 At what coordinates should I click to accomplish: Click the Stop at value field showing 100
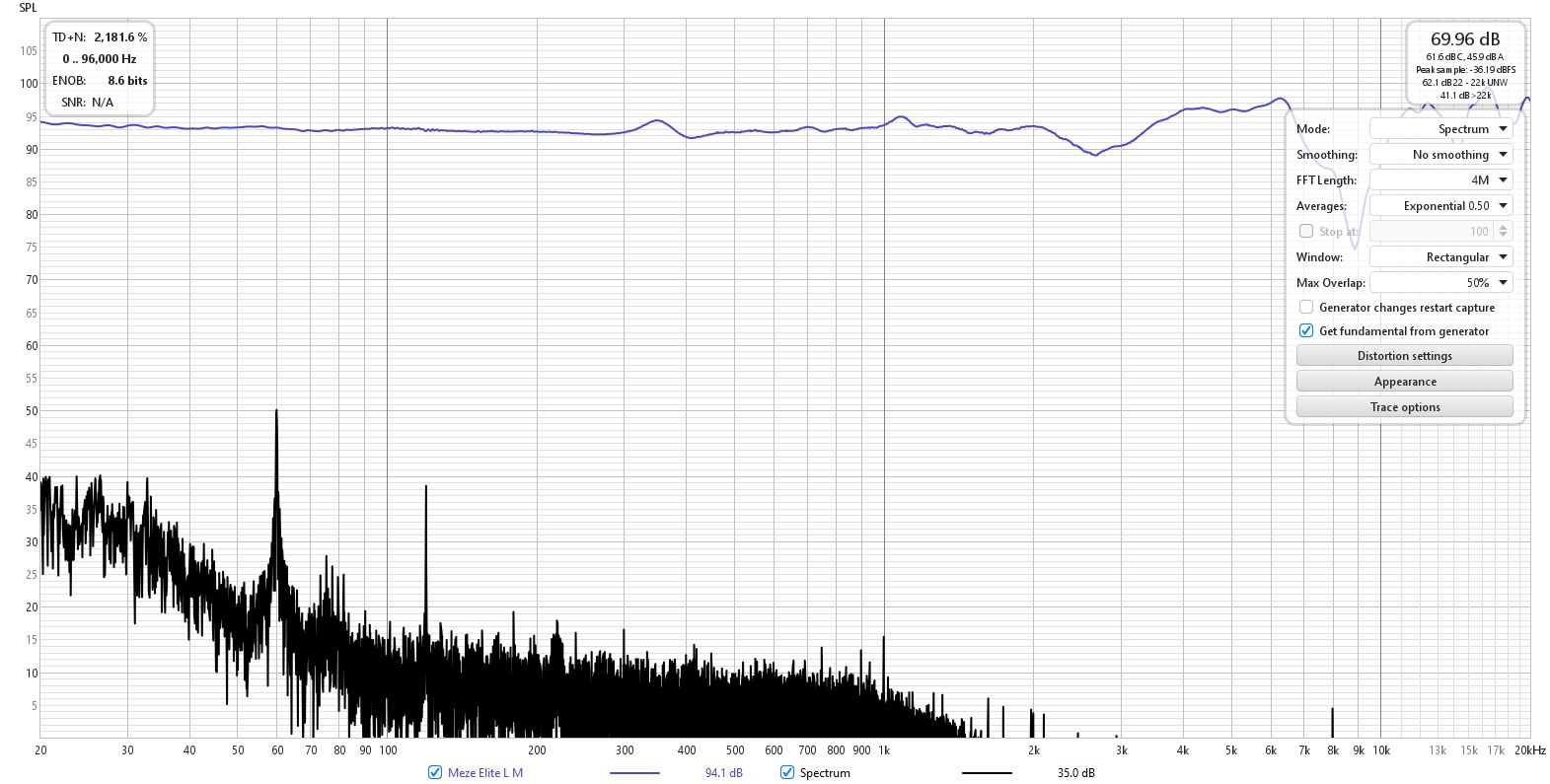click(1432, 231)
